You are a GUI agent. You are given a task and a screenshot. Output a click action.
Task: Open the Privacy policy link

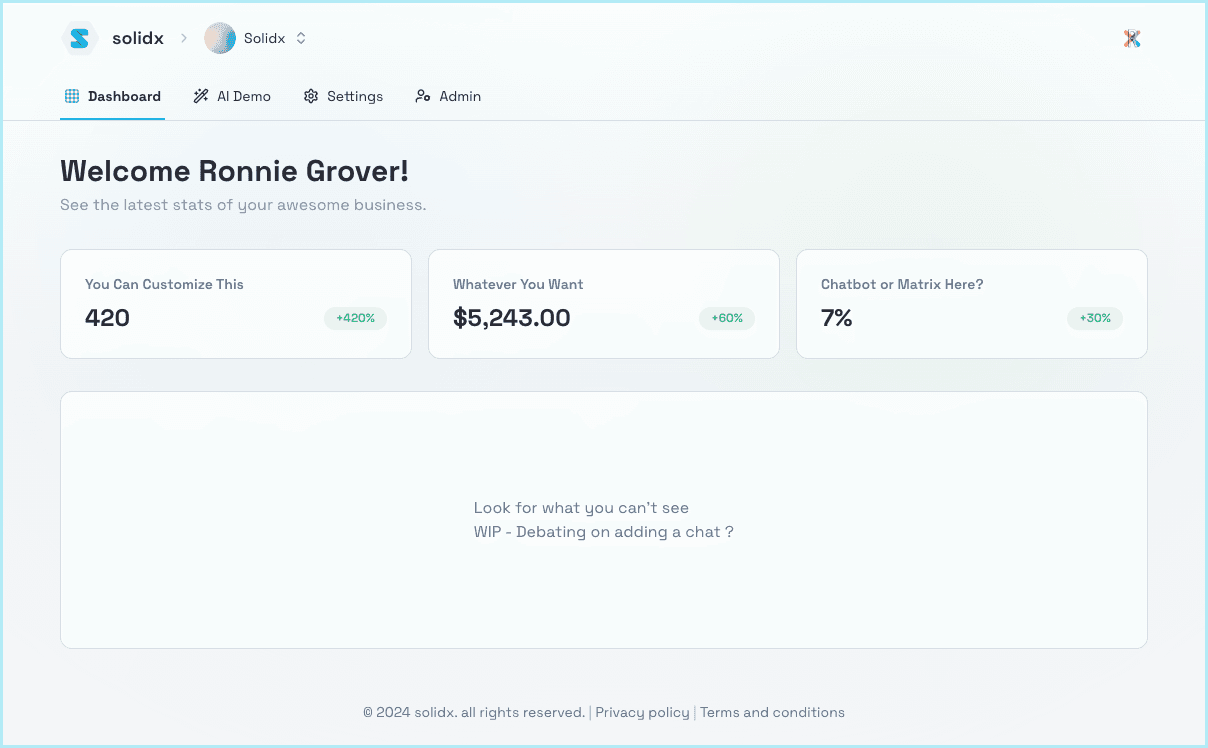642,713
